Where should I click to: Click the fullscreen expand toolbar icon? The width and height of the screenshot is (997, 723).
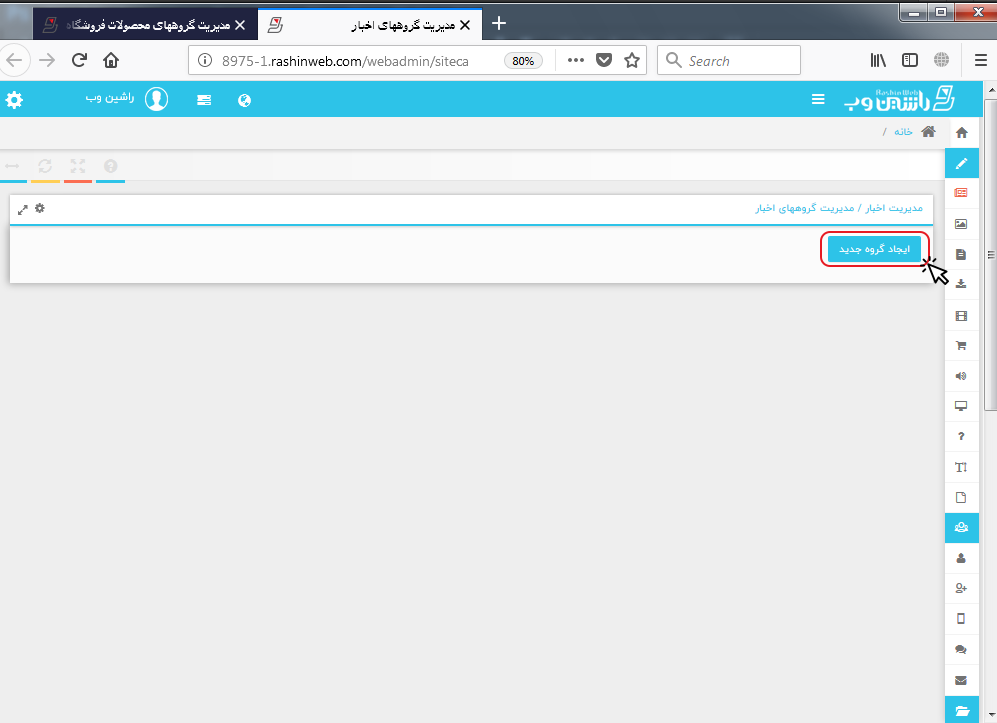[78, 166]
